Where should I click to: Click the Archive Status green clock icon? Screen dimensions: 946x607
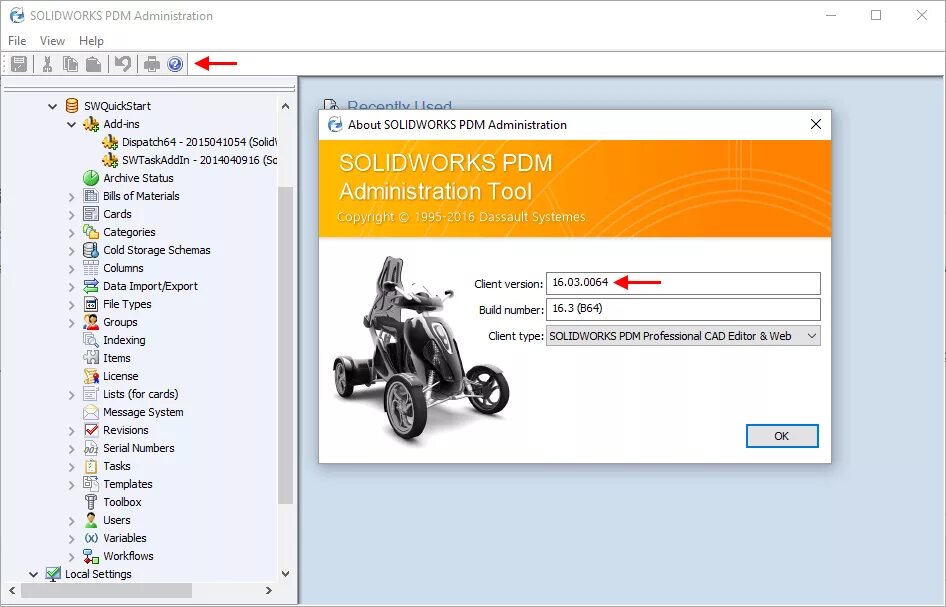coord(91,178)
